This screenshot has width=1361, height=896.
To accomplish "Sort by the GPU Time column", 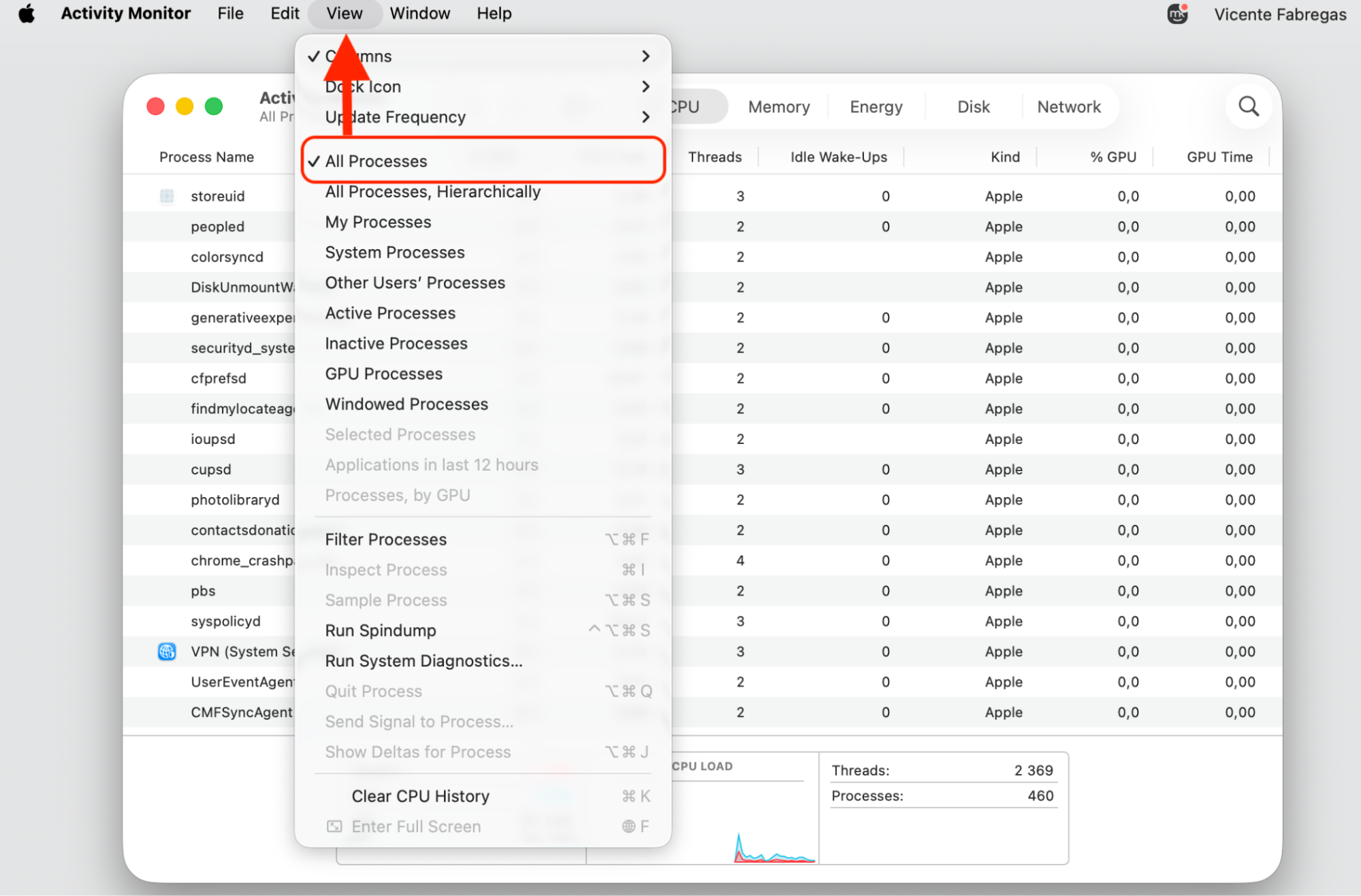I will pyautogui.click(x=1219, y=157).
